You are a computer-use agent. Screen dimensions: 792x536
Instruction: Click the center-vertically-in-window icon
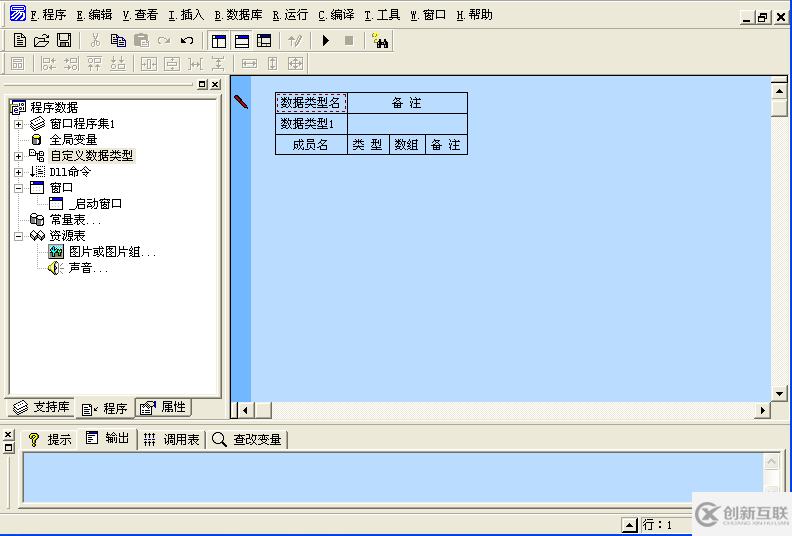click(172, 64)
